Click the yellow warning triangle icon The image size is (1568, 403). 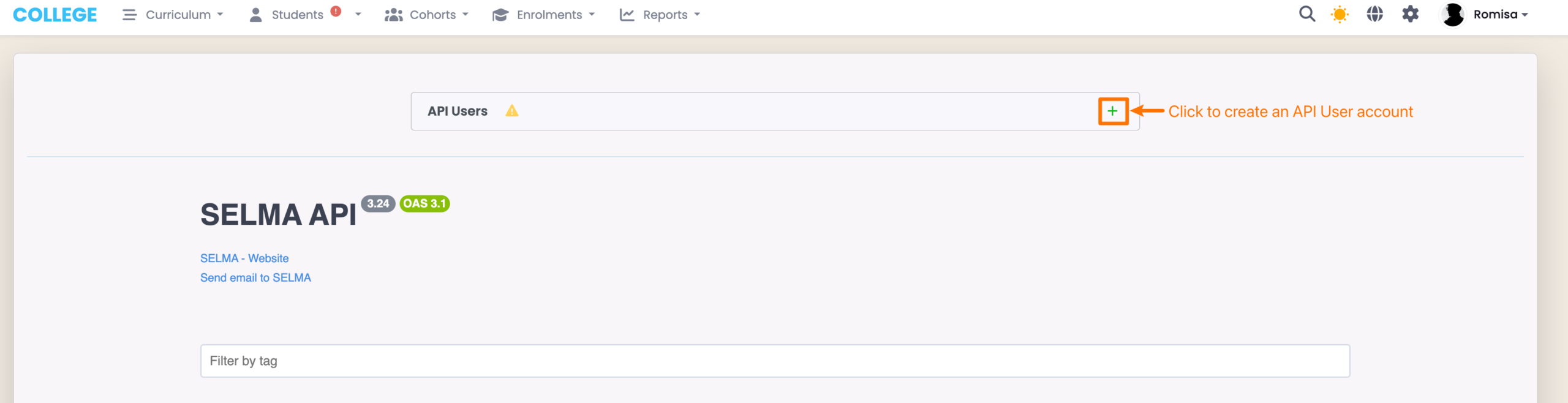click(x=511, y=111)
